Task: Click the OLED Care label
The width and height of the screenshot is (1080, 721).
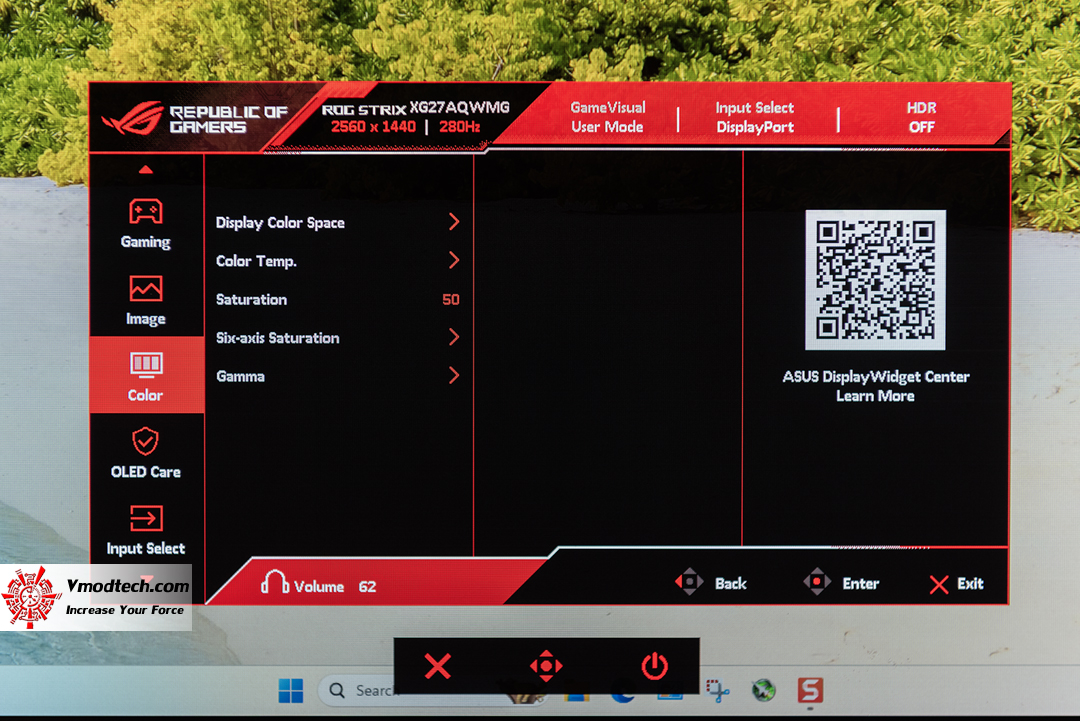Action: tap(145, 472)
